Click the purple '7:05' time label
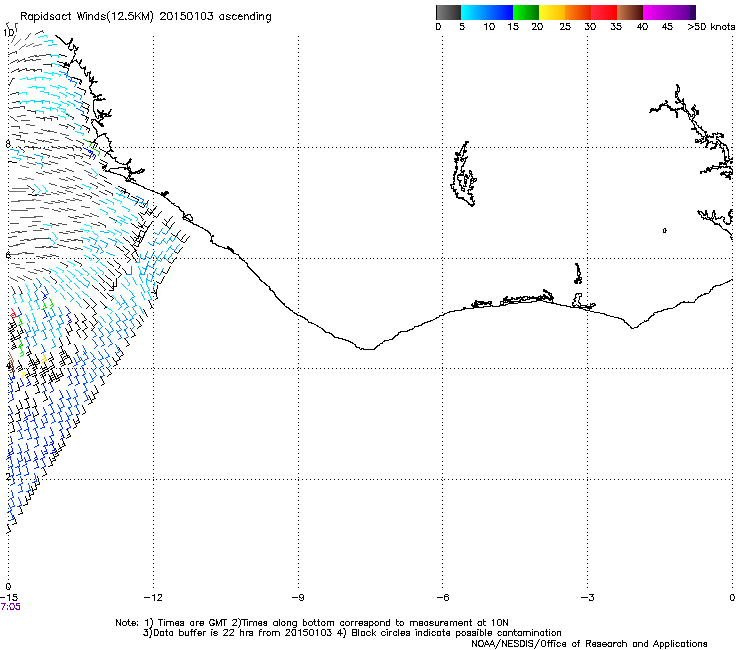The image size is (740, 650). pyautogui.click(x=10, y=607)
